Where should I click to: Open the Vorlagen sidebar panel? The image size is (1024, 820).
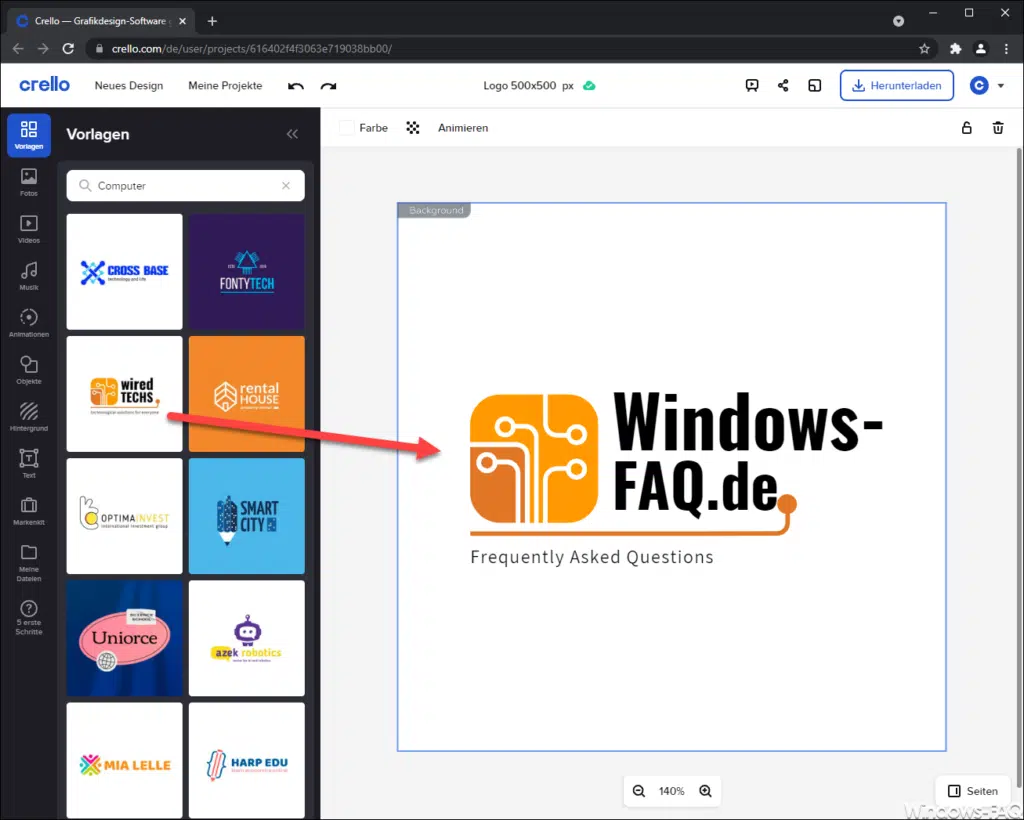[x=29, y=135]
